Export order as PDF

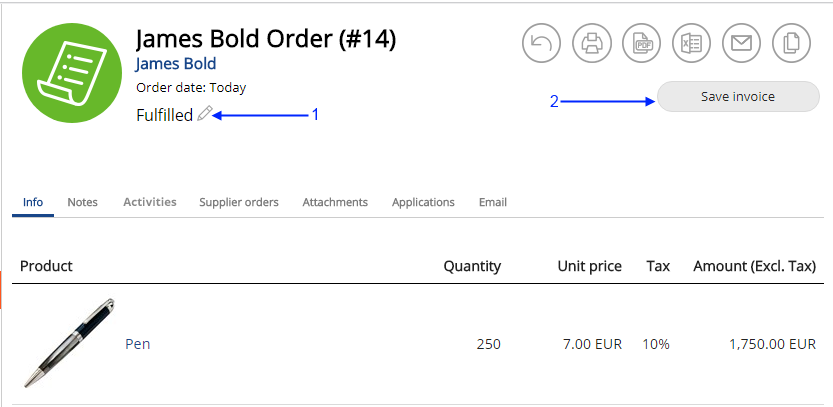click(641, 43)
